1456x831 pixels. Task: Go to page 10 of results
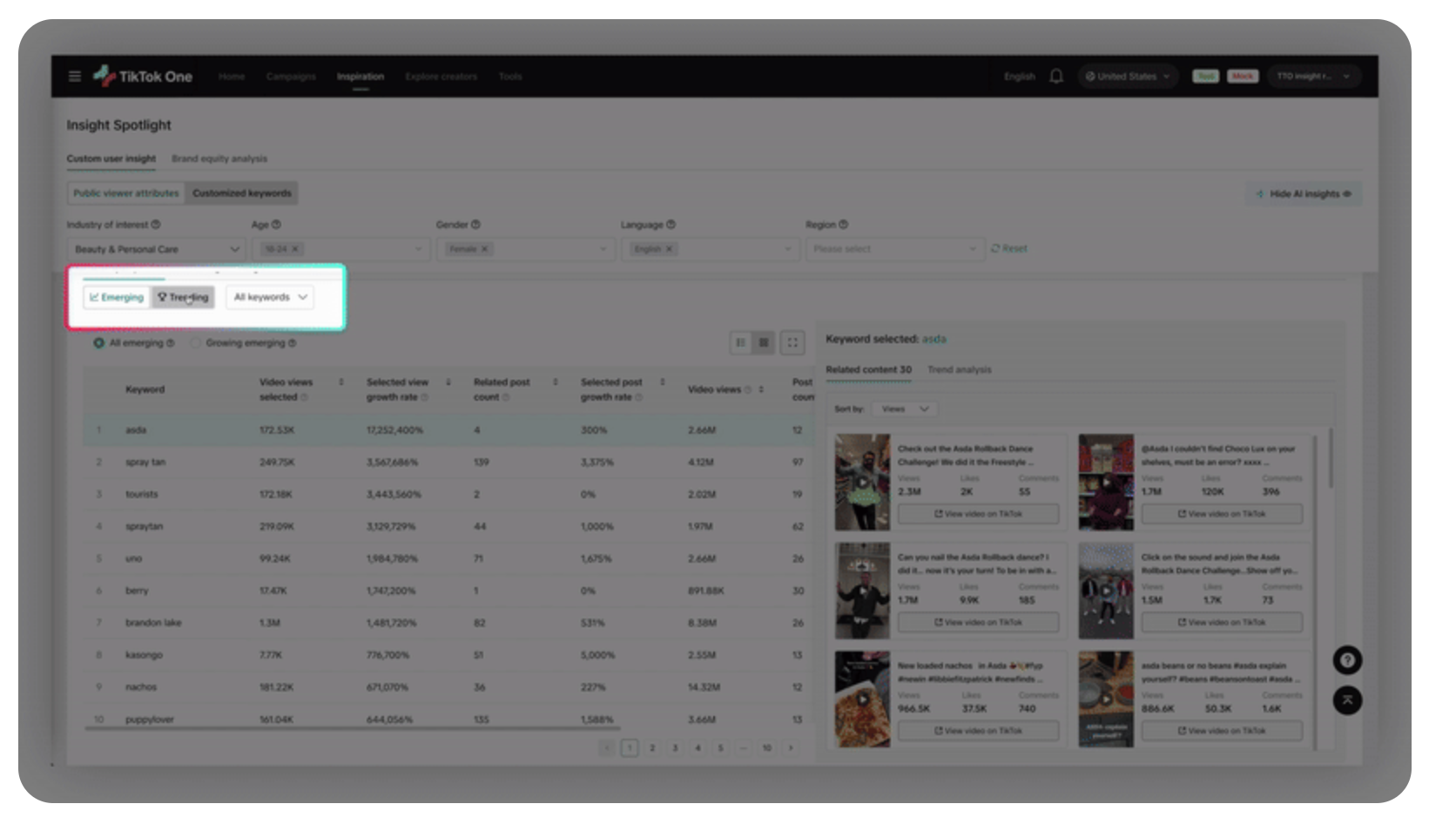pyautogui.click(x=766, y=747)
